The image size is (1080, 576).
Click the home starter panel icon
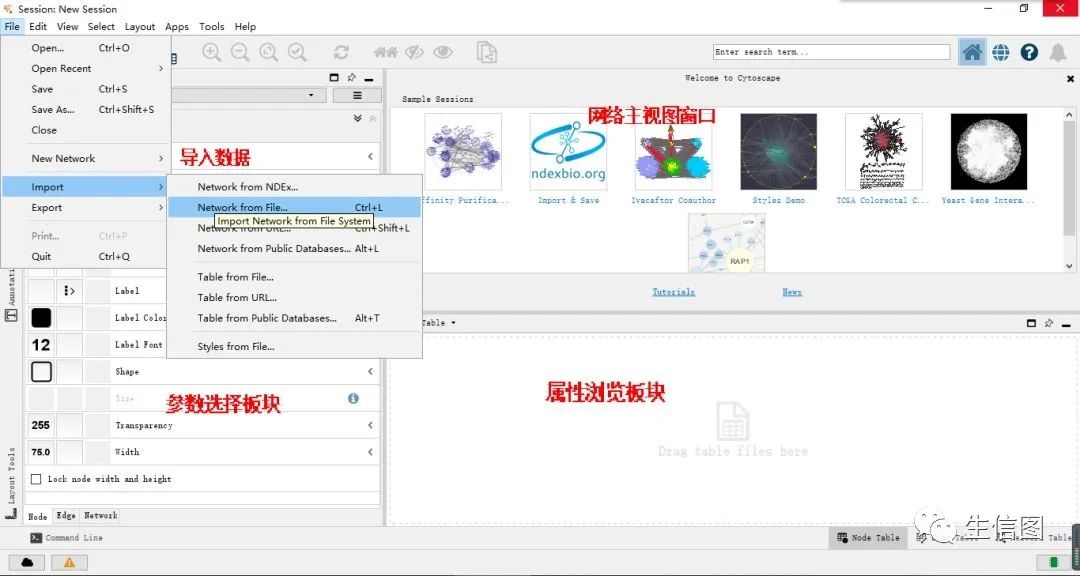972,52
